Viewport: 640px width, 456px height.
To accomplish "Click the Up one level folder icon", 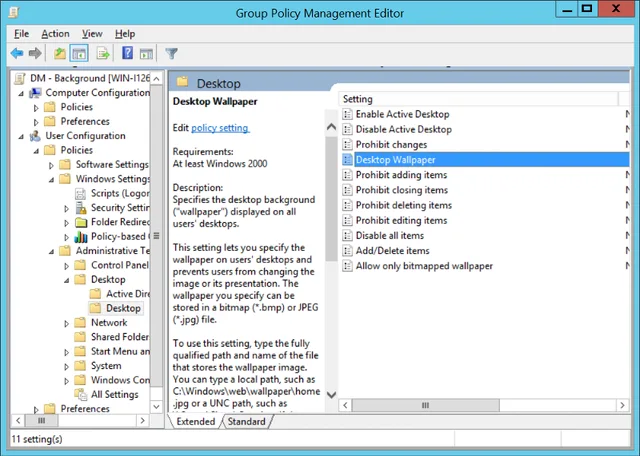I will tap(60, 53).
